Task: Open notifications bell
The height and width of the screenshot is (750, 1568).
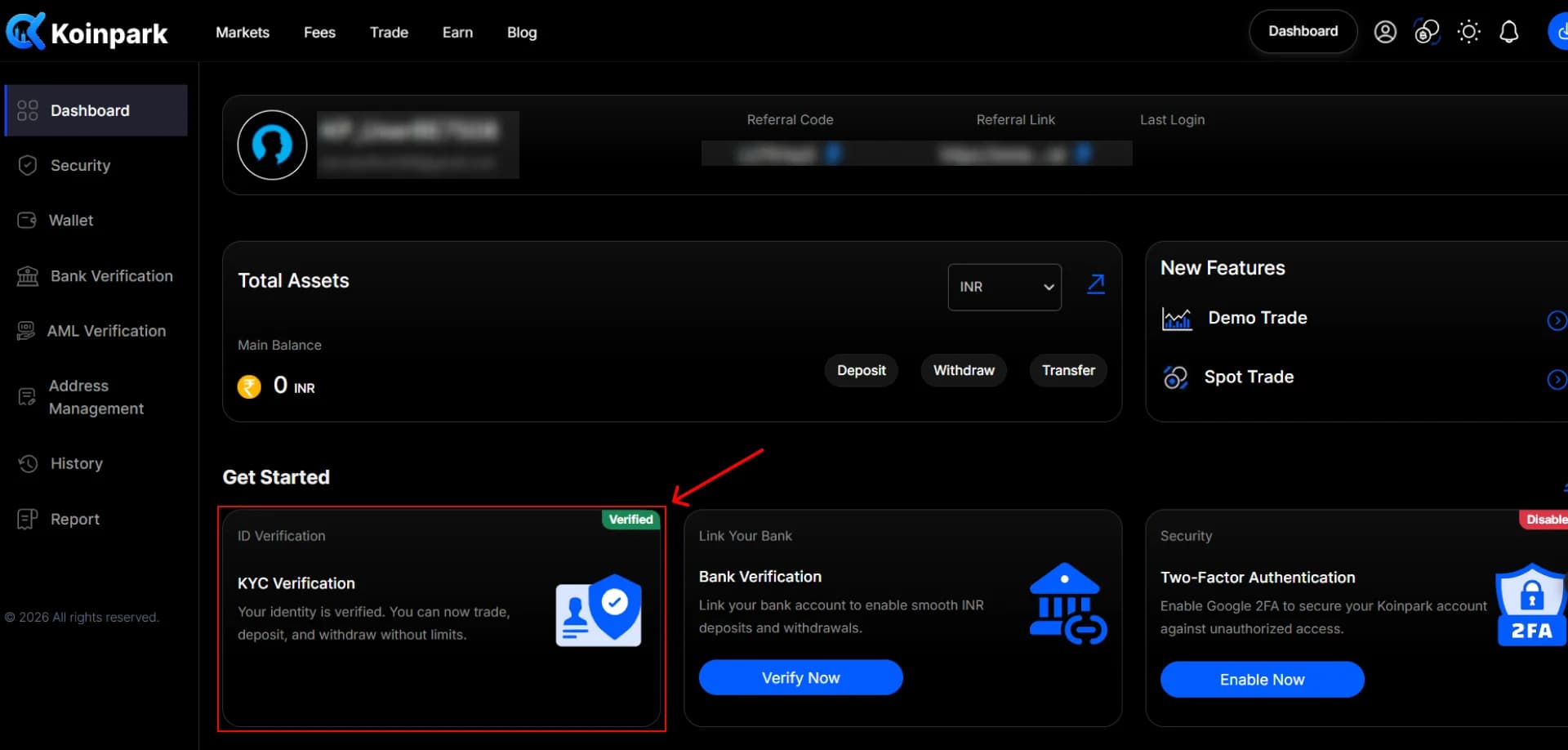Action: (x=1509, y=32)
